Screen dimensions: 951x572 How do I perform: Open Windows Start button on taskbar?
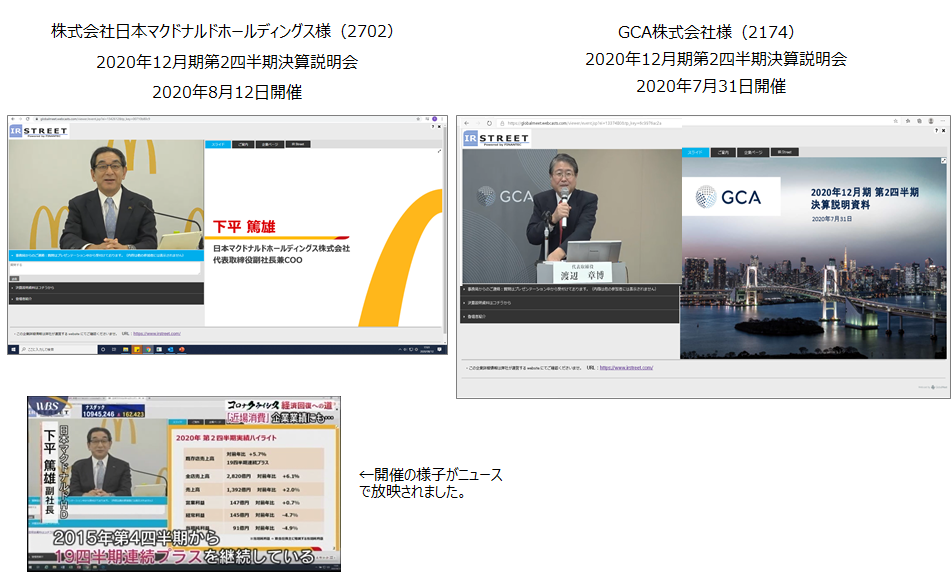point(13,349)
